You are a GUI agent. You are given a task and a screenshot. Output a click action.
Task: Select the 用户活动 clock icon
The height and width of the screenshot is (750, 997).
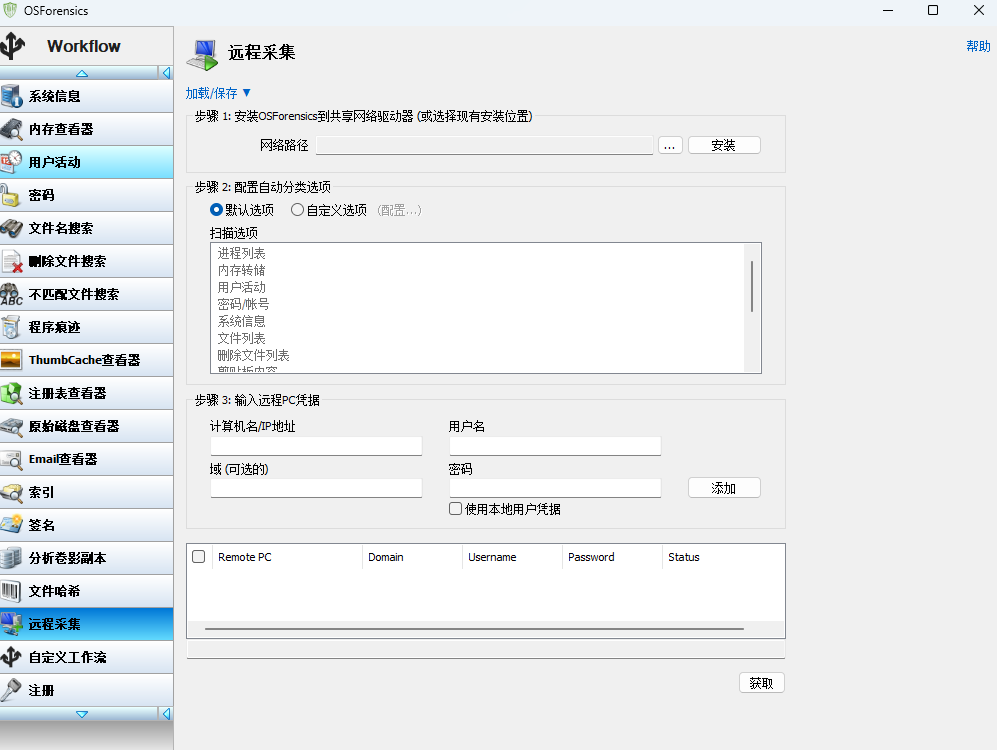pyautogui.click(x=11, y=162)
